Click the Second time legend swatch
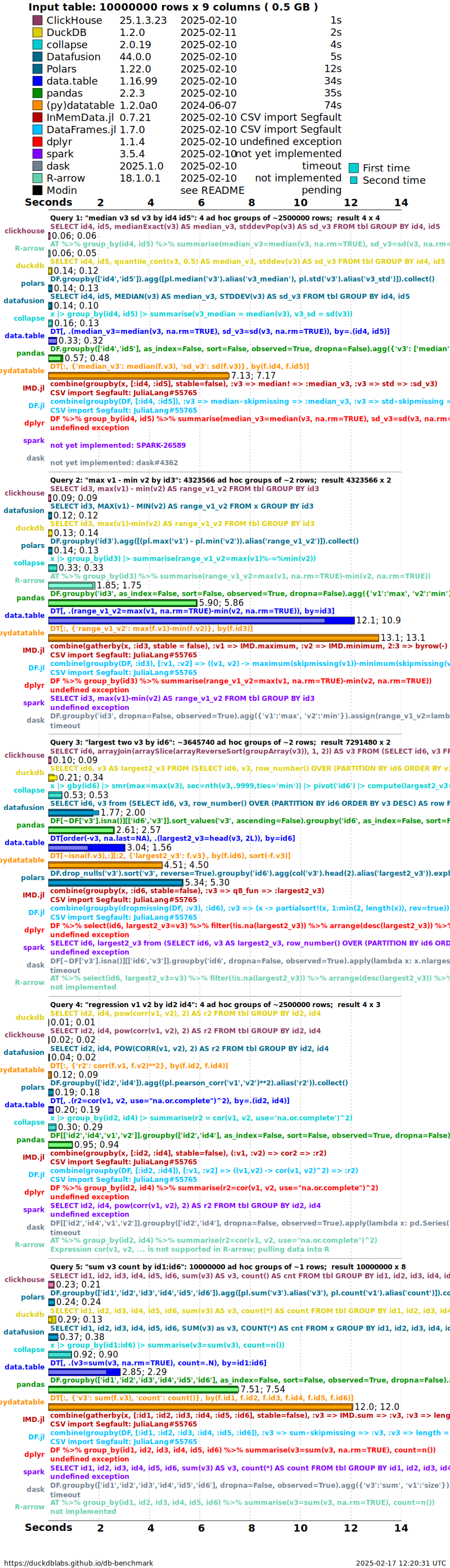Screen dimensions: 450x1568 (353, 180)
